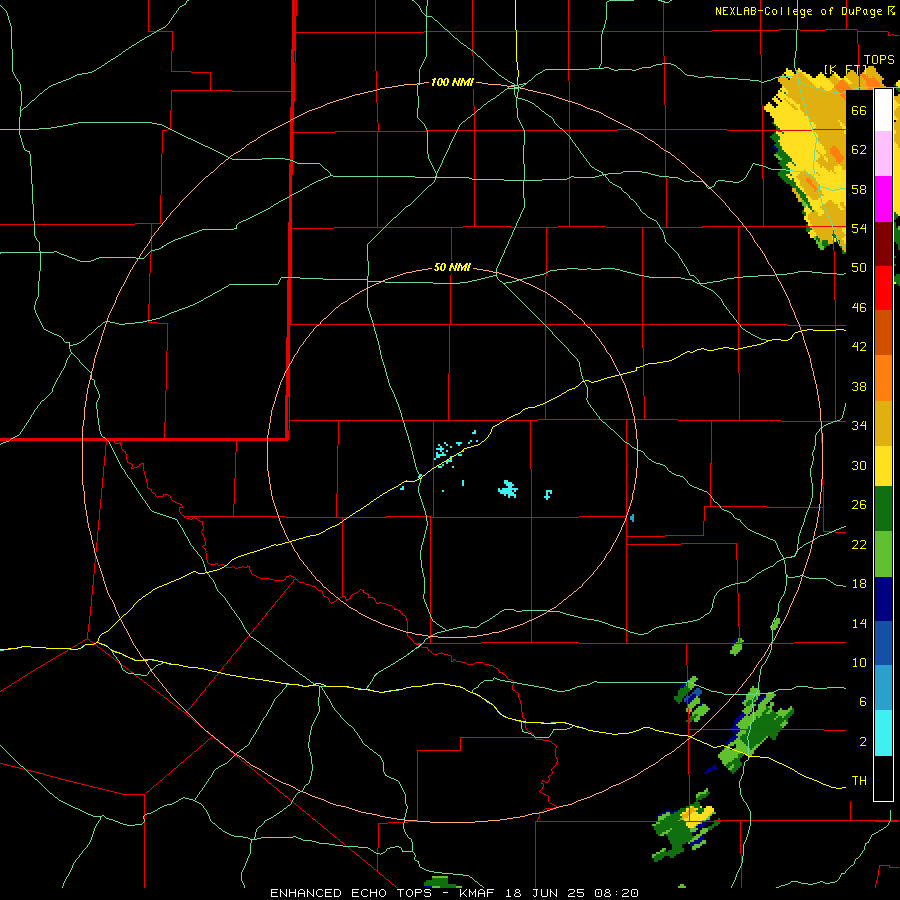This screenshot has width=900, height=900.
Task: Click the navy 14-18 legend swatch
Action: point(883,599)
